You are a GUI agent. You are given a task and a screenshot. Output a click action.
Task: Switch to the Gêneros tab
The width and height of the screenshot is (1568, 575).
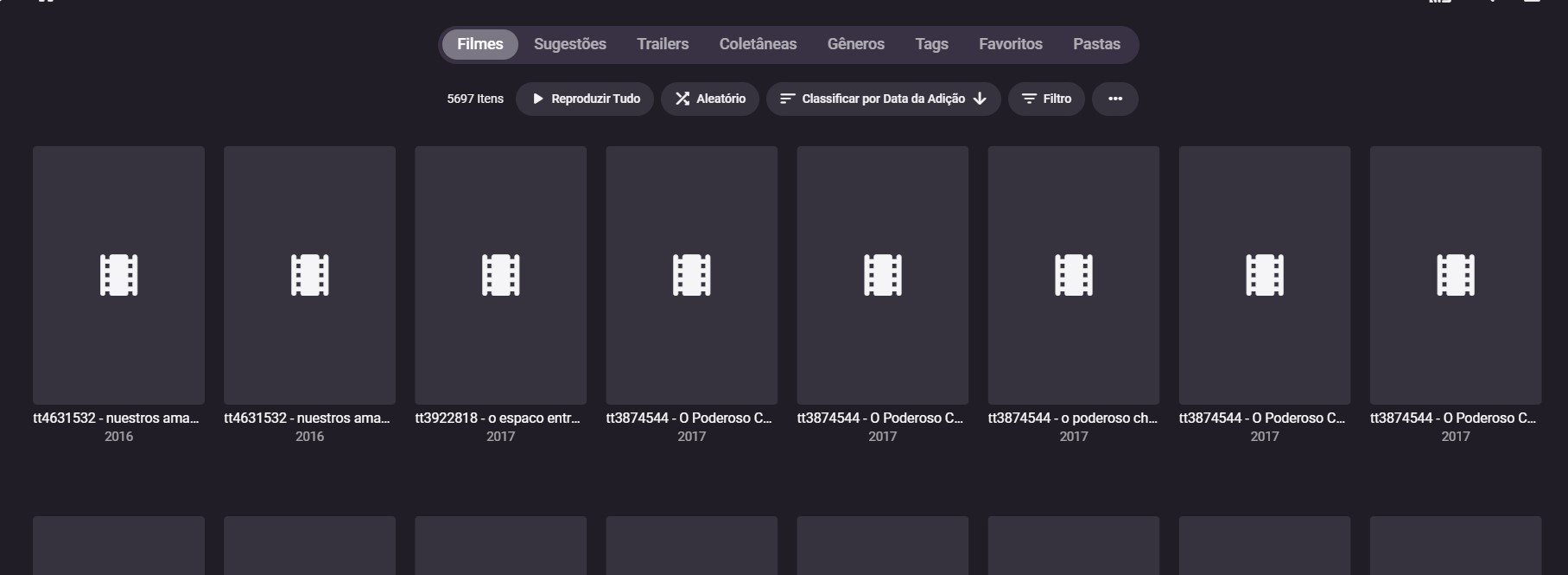[855, 44]
